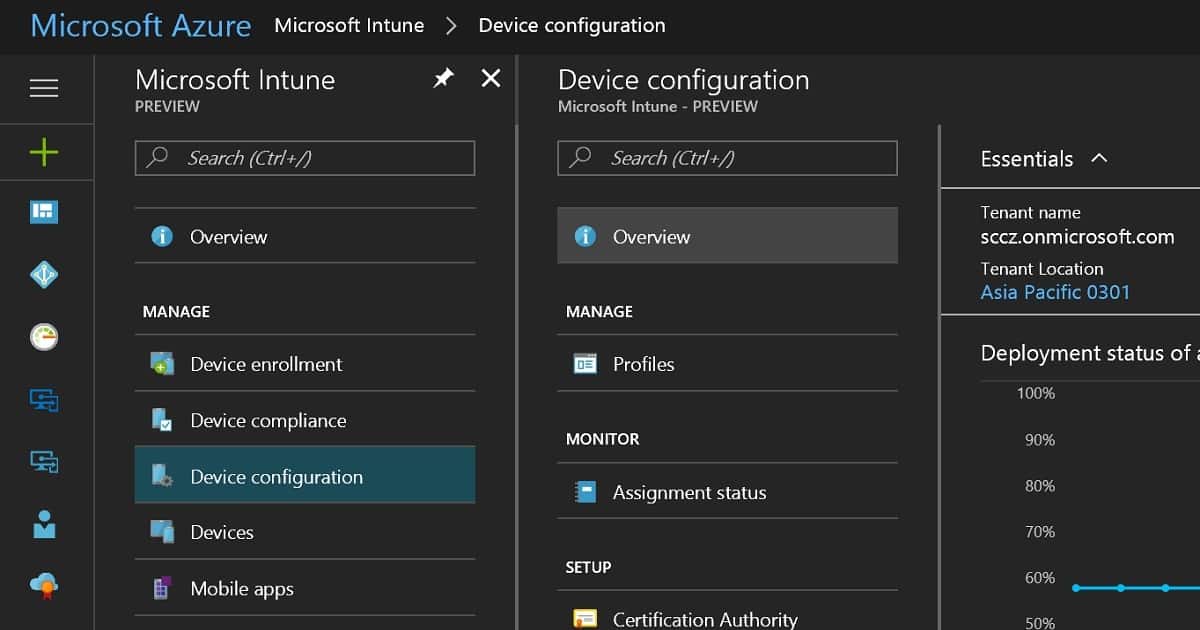The height and width of the screenshot is (630, 1200).
Task: Click the Devices icon in the Intune menu
Action: [x=162, y=532]
